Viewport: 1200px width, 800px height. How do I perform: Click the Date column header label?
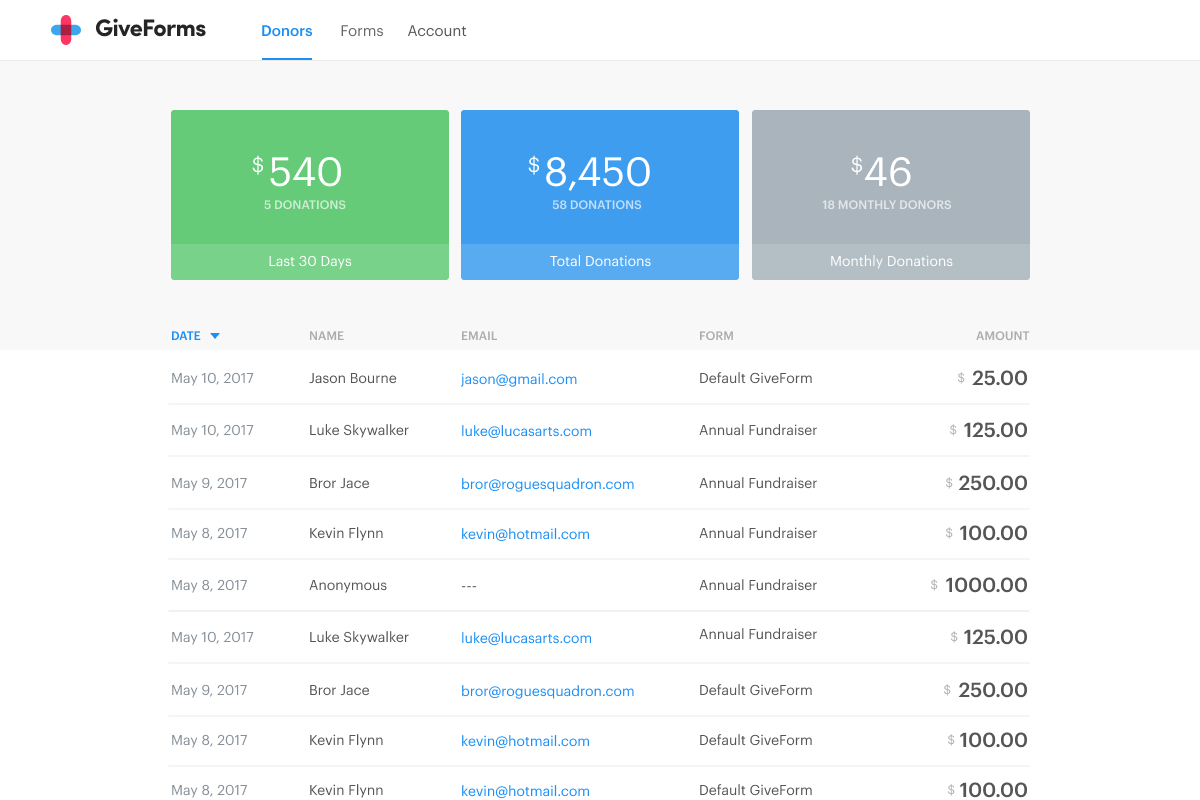(186, 336)
